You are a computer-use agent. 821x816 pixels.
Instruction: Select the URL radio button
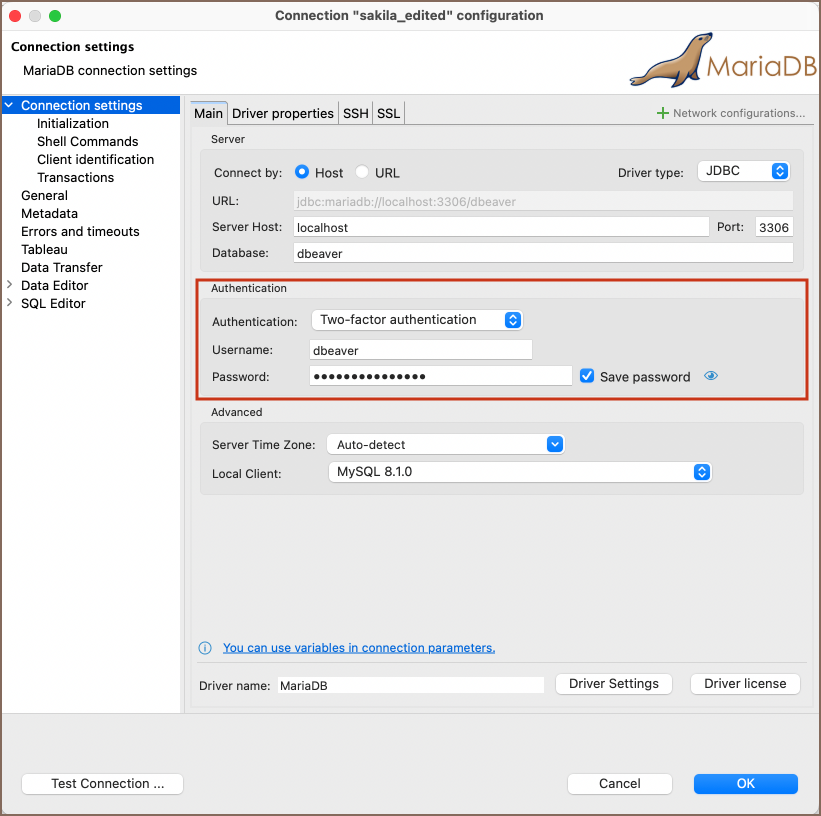click(x=362, y=172)
